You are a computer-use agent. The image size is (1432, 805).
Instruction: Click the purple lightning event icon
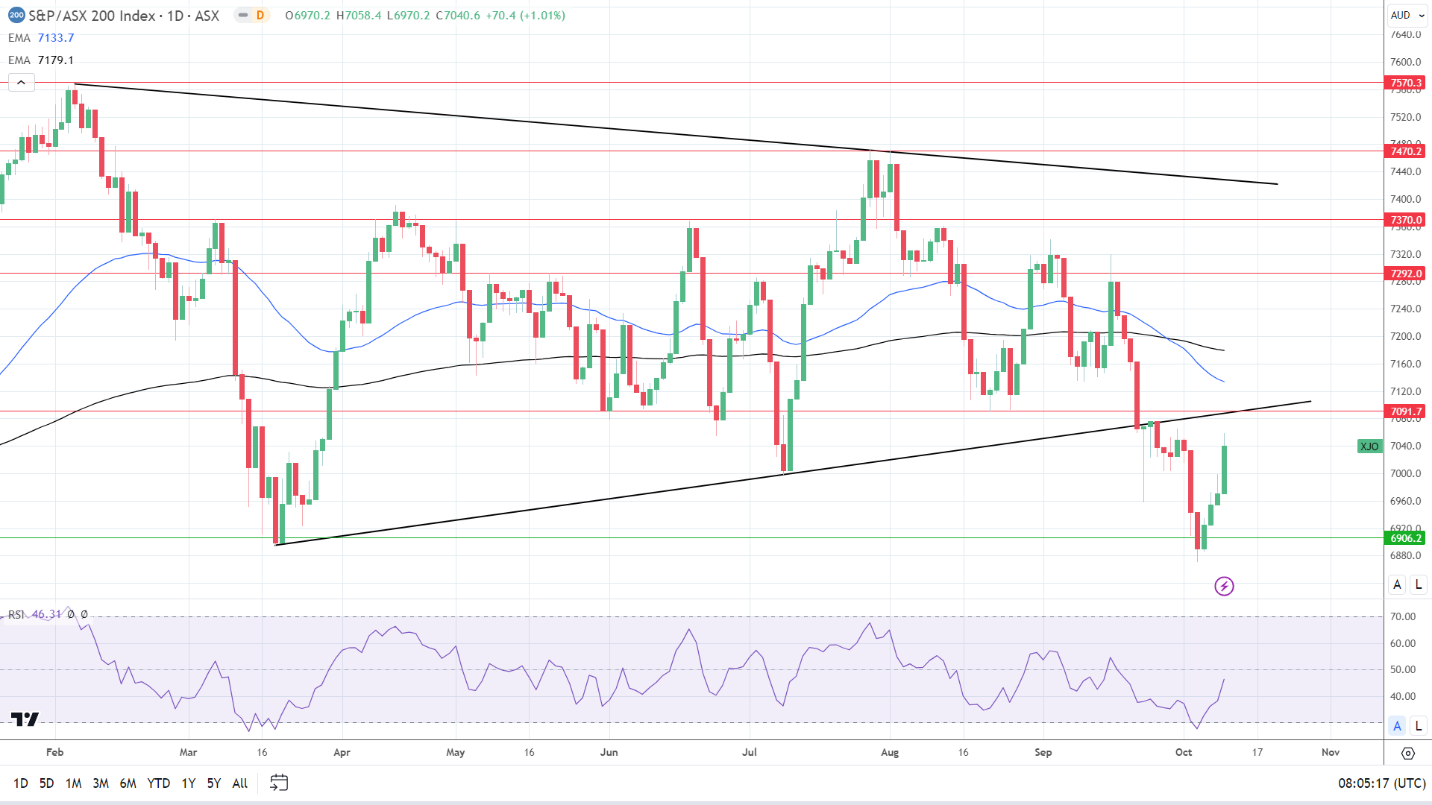pyautogui.click(x=1224, y=586)
